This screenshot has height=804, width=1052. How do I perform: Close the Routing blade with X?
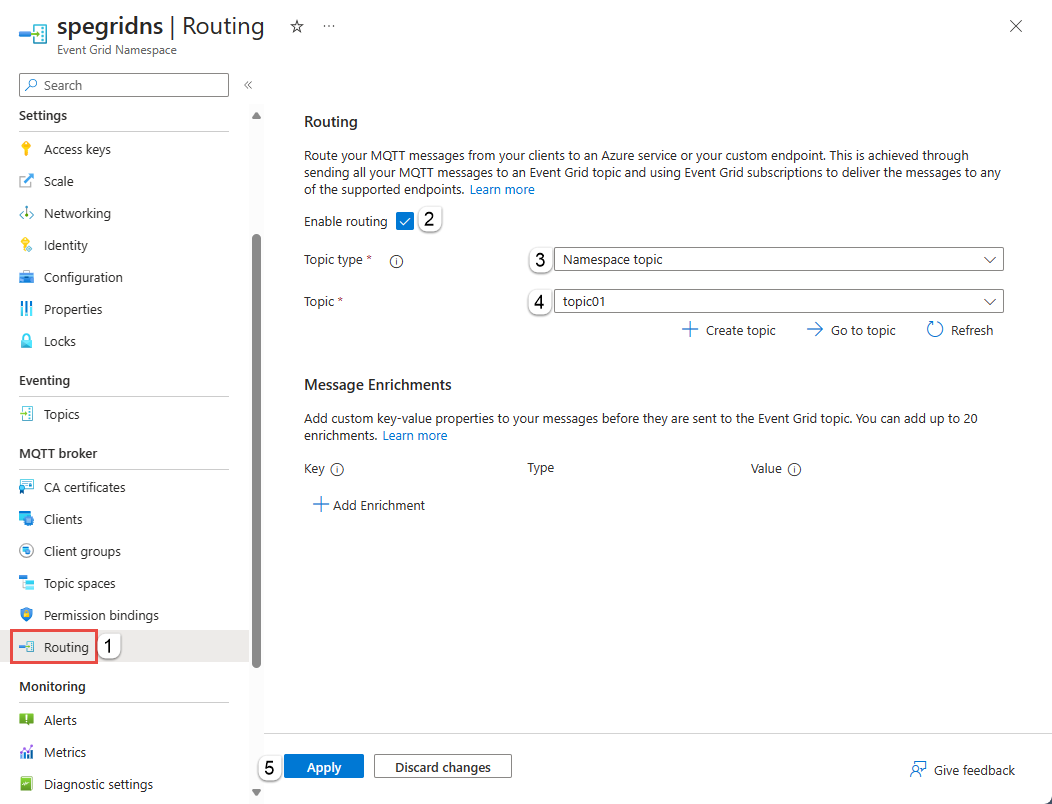1016,26
